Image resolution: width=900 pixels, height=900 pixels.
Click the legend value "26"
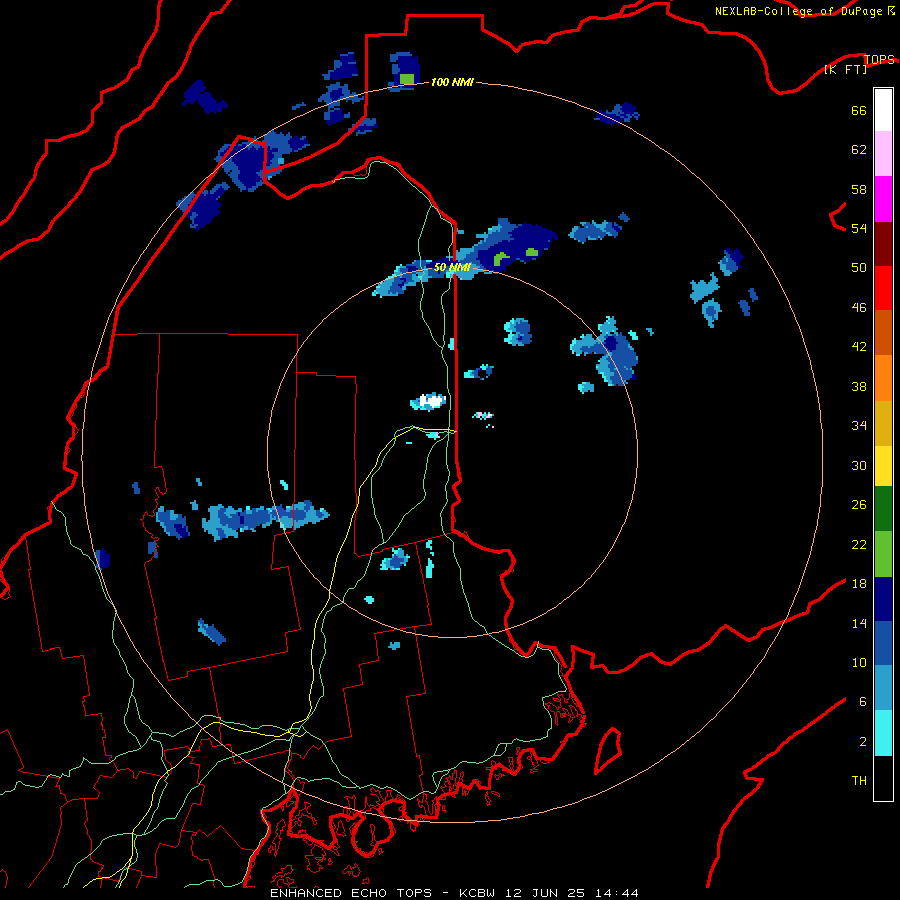pos(859,505)
